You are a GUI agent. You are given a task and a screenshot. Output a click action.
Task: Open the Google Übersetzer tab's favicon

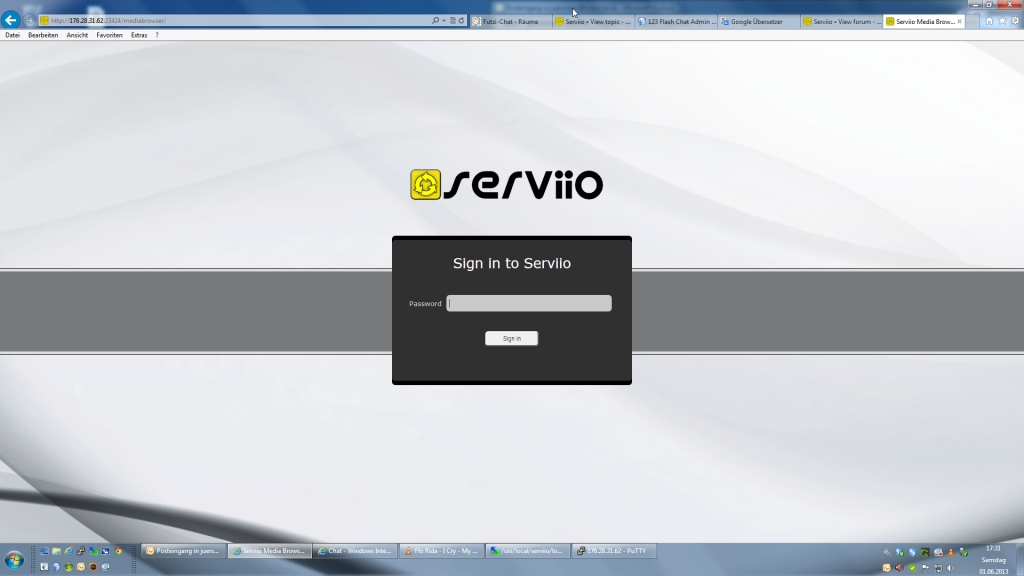(x=724, y=20)
